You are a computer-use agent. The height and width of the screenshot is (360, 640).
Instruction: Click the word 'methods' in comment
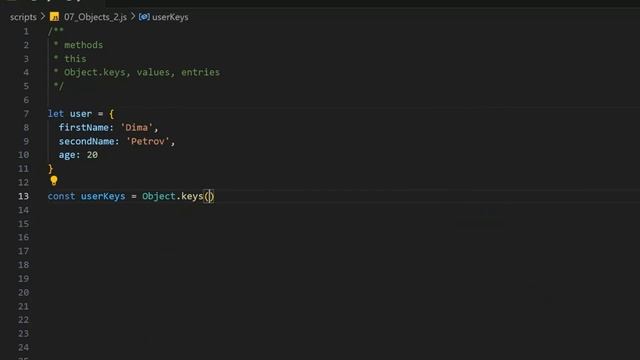(x=84, y=45)
